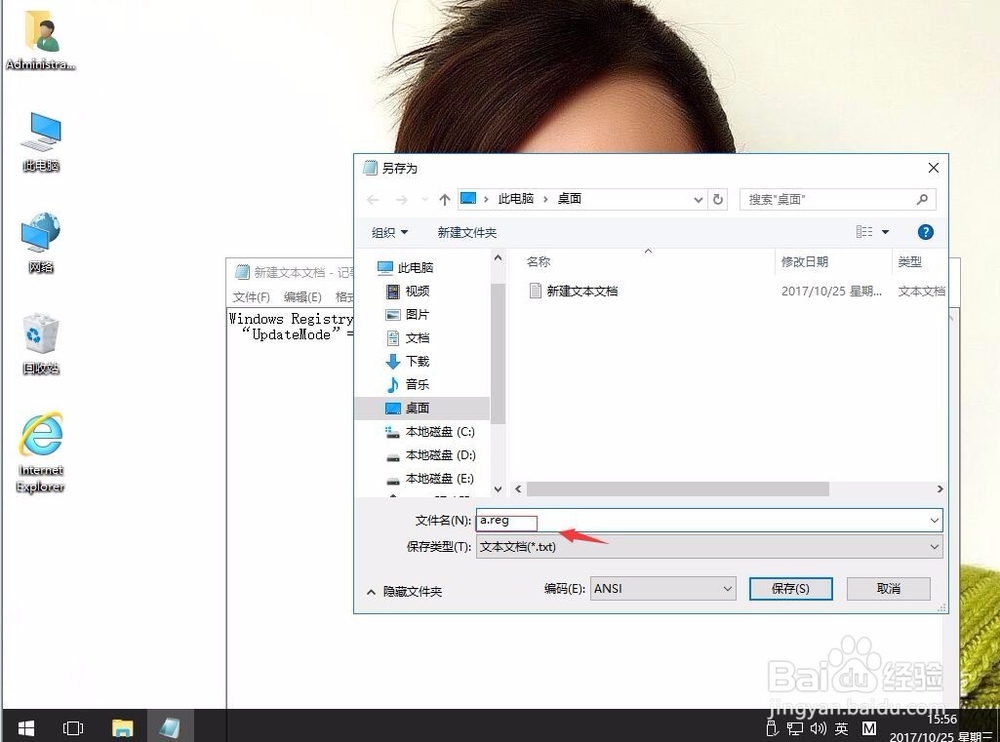Click the Task View taskbar icon

click(x=73, y=728)
